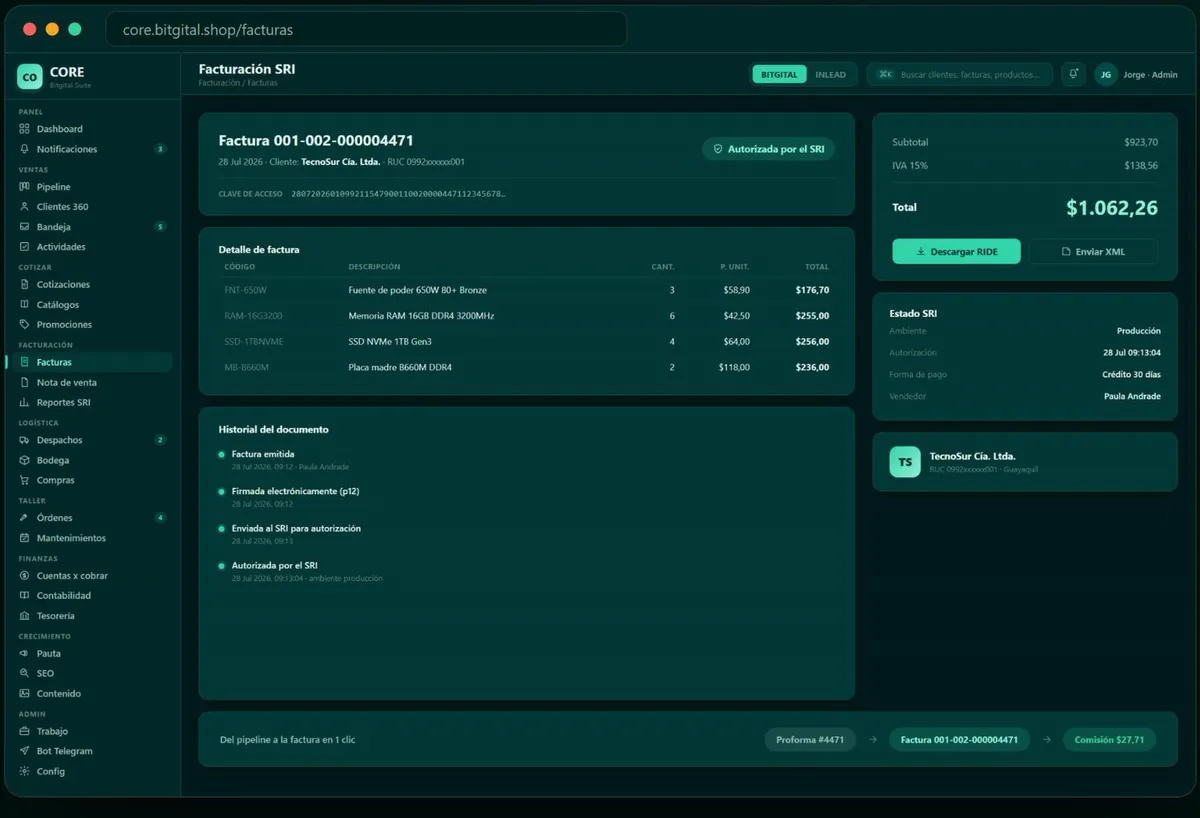Screen dimensions: 1200x818
Task: Click the Enviada al SRI para autorización entry
Action: pyautogui.click(x=296, y=528)
